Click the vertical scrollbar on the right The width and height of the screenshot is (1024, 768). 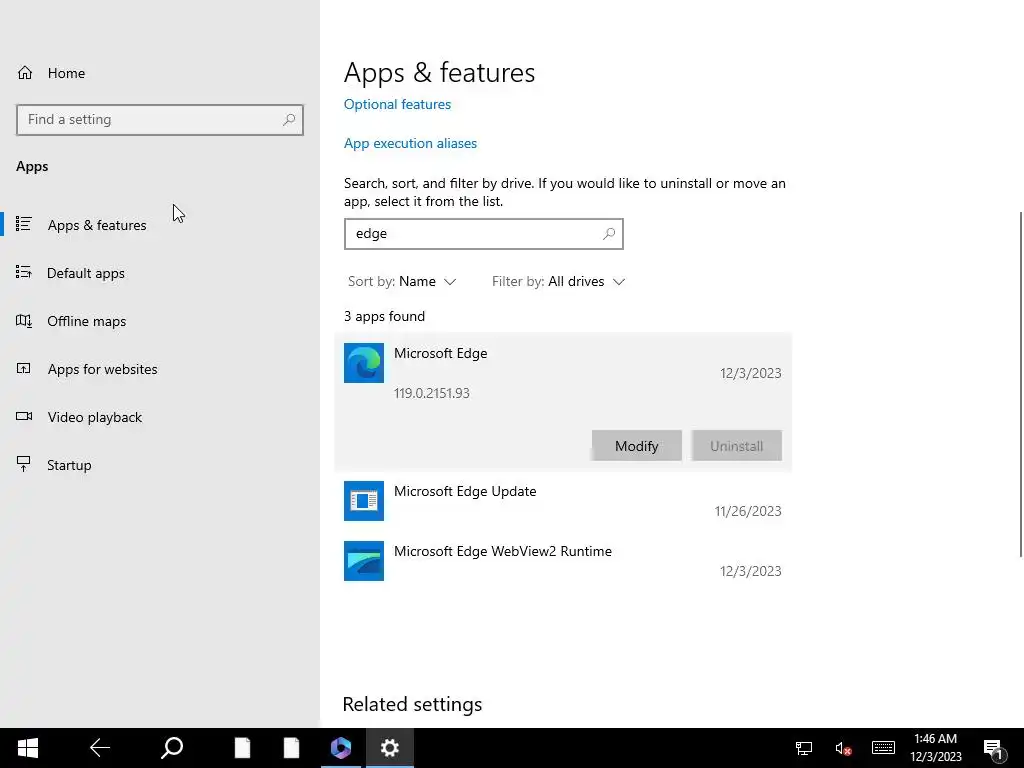(1021, 384)
